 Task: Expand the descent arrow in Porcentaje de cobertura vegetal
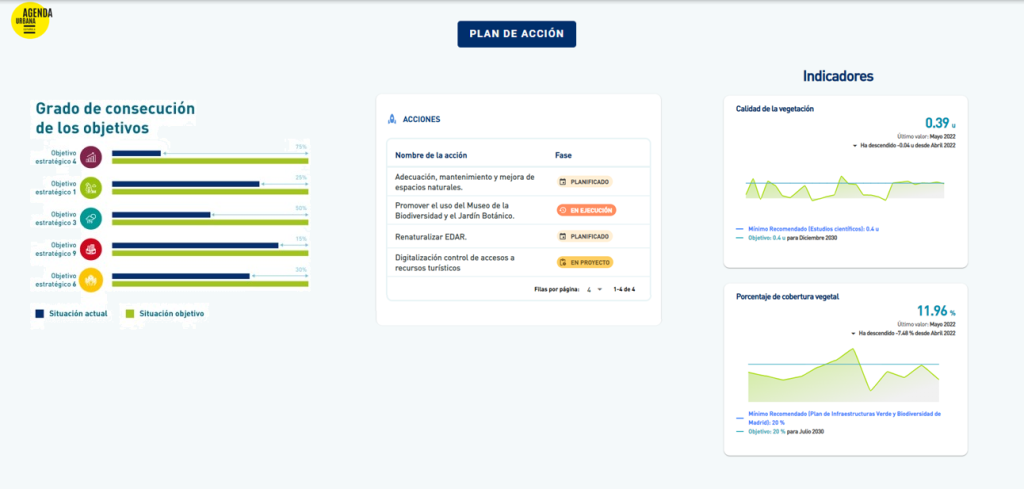853,333
